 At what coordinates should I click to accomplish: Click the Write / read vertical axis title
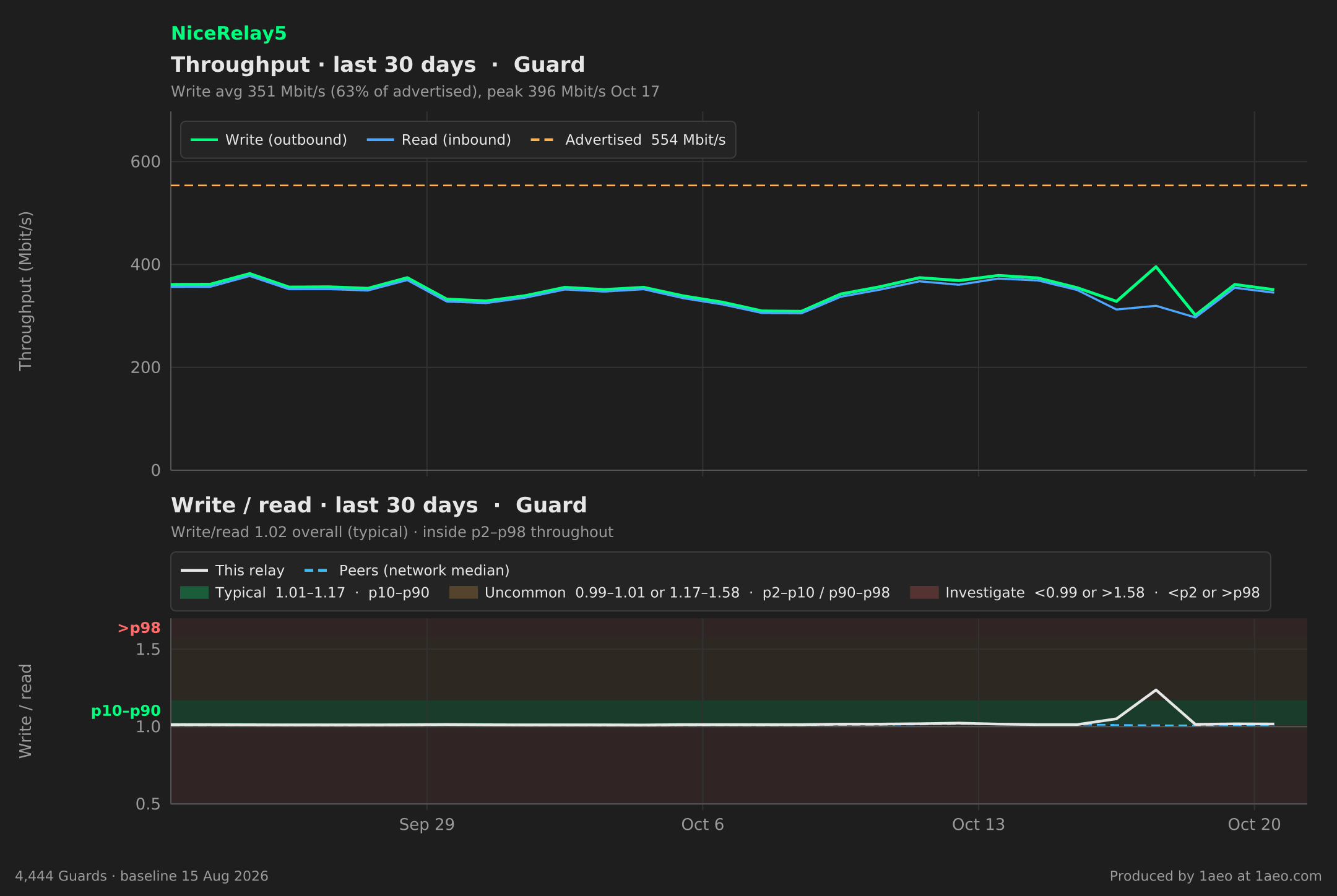(25, 711)
